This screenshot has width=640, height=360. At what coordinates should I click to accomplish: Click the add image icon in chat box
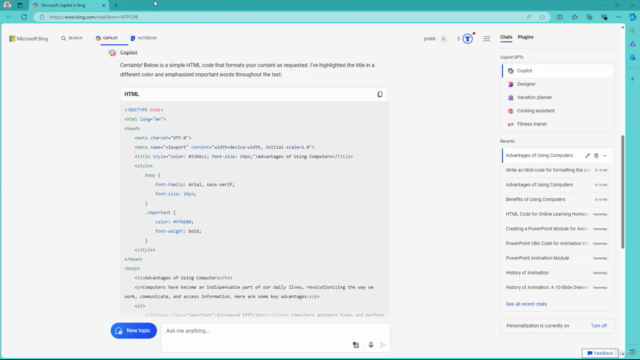tap(356, 345)
